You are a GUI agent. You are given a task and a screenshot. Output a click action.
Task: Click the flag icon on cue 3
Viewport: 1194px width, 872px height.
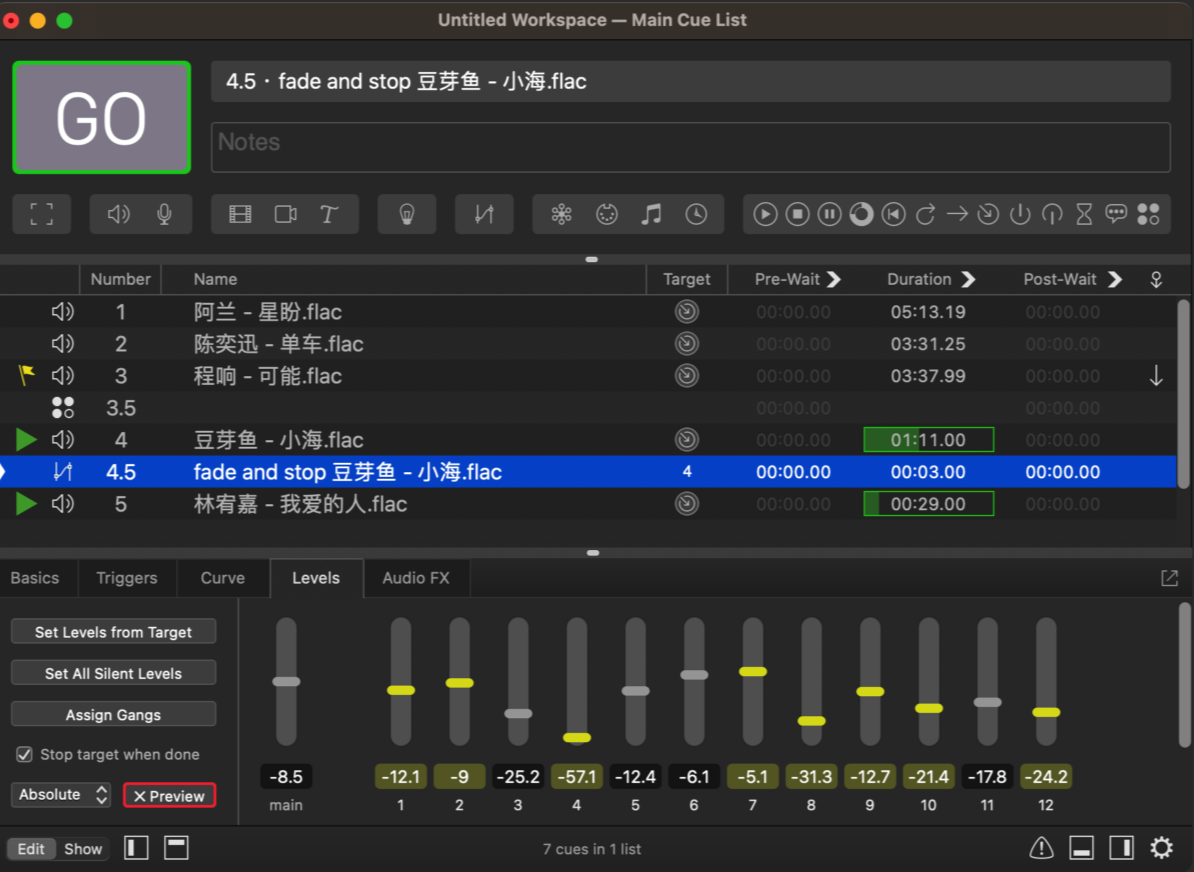click(26, 375)
